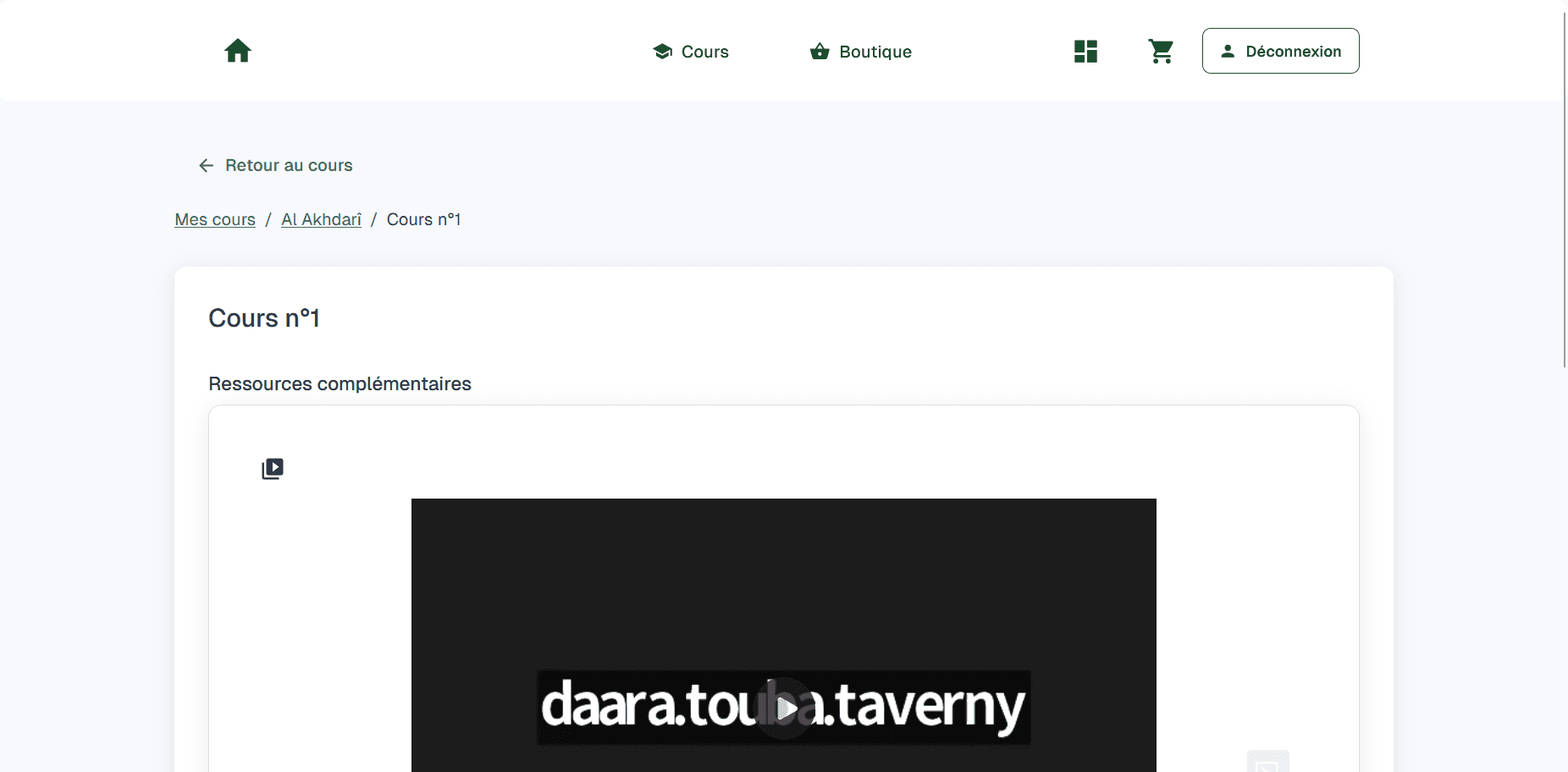1568x772 pixels.
Task: Click the Cours n°1 breadcrumb text
Action: point(423,219)
